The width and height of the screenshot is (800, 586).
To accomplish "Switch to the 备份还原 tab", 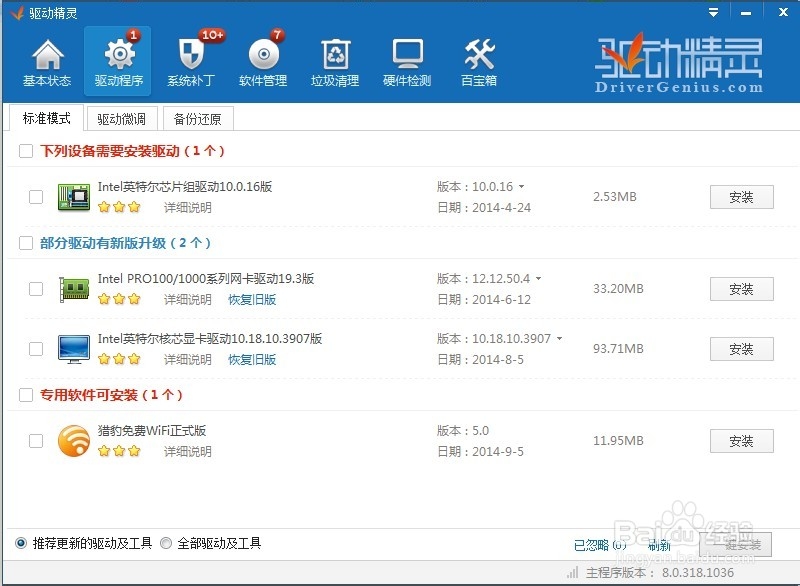I will (x=198, y=119).
